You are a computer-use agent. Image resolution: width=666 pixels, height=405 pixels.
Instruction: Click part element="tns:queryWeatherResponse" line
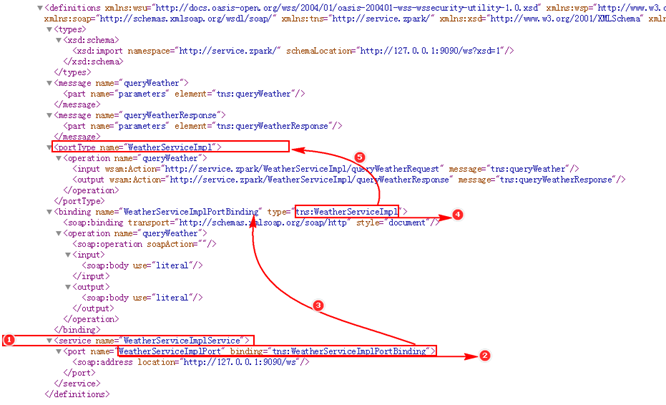pyautogui.click(x=203, y=126)
